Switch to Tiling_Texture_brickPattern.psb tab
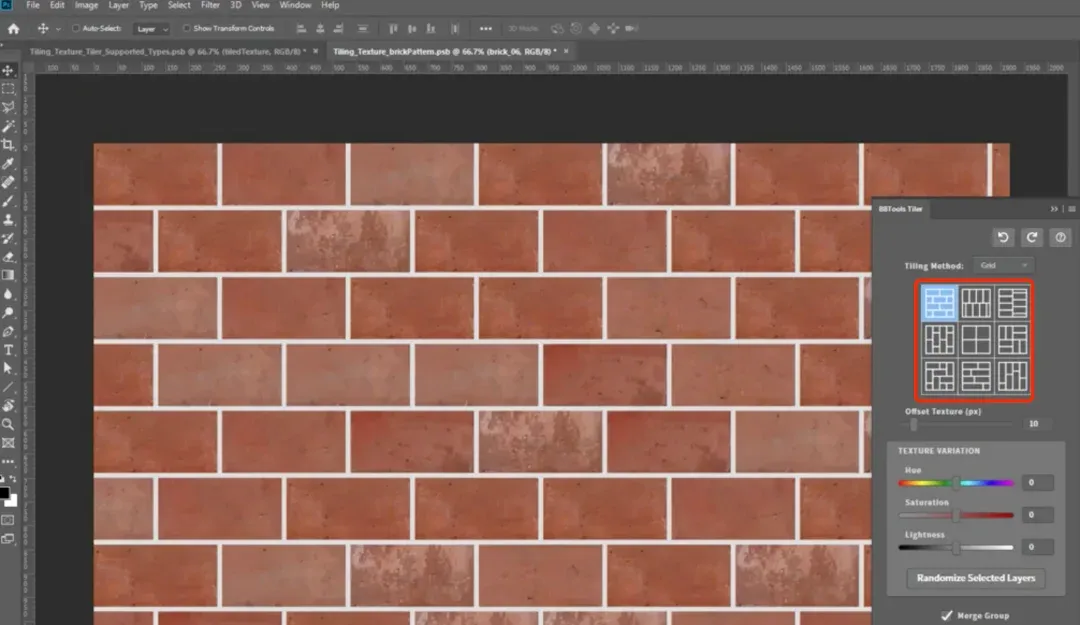 444,51
